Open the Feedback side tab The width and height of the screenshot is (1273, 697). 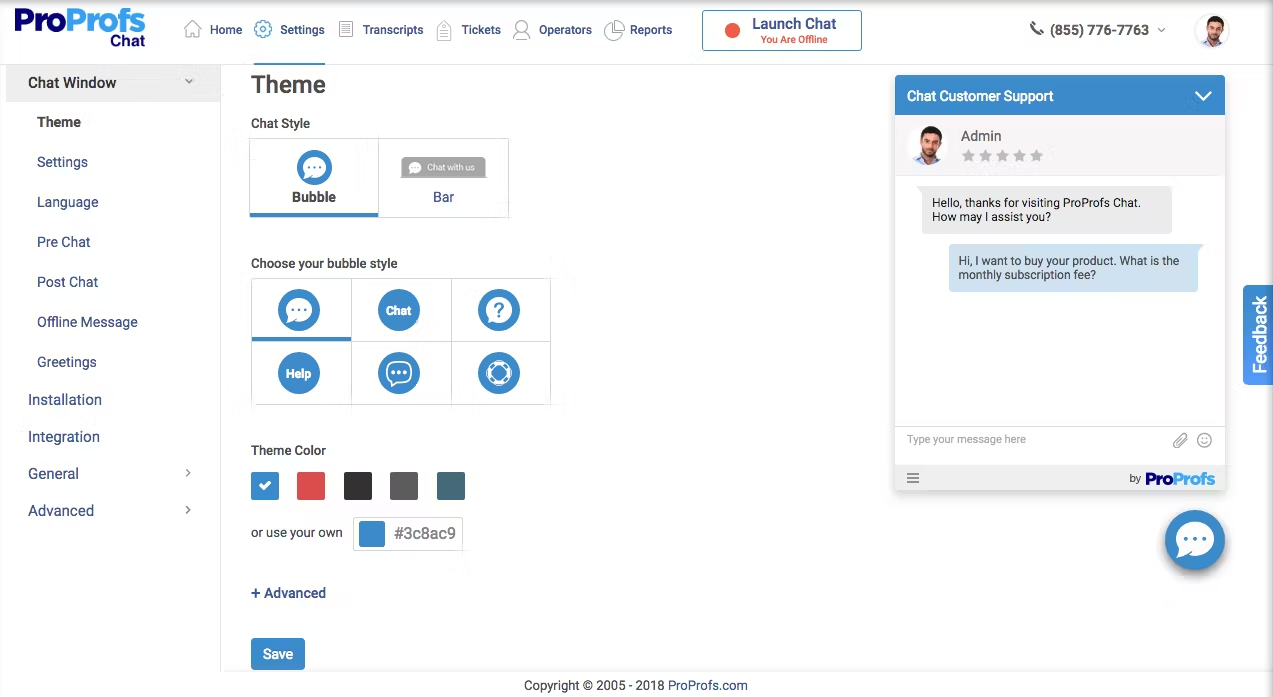click(x=1258, y=335)
